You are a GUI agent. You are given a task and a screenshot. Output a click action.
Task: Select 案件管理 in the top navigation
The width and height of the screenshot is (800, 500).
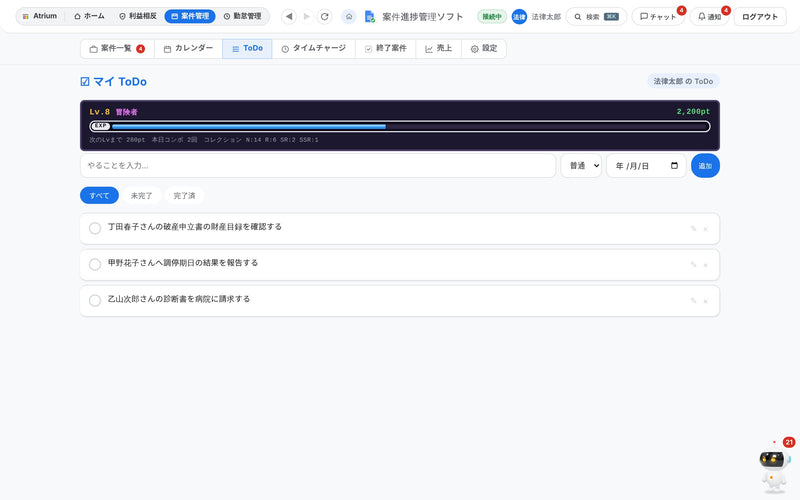pyautogui.click(x=190, y=16)
